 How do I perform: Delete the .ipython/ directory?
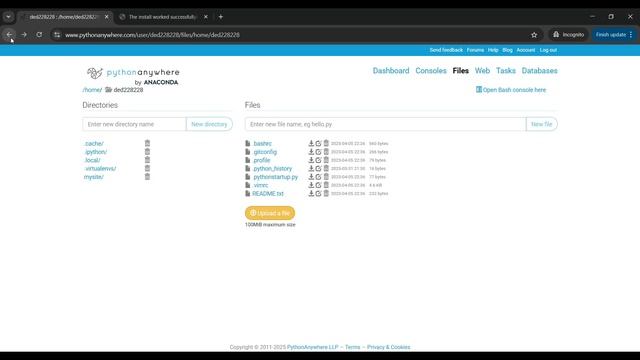147,151
